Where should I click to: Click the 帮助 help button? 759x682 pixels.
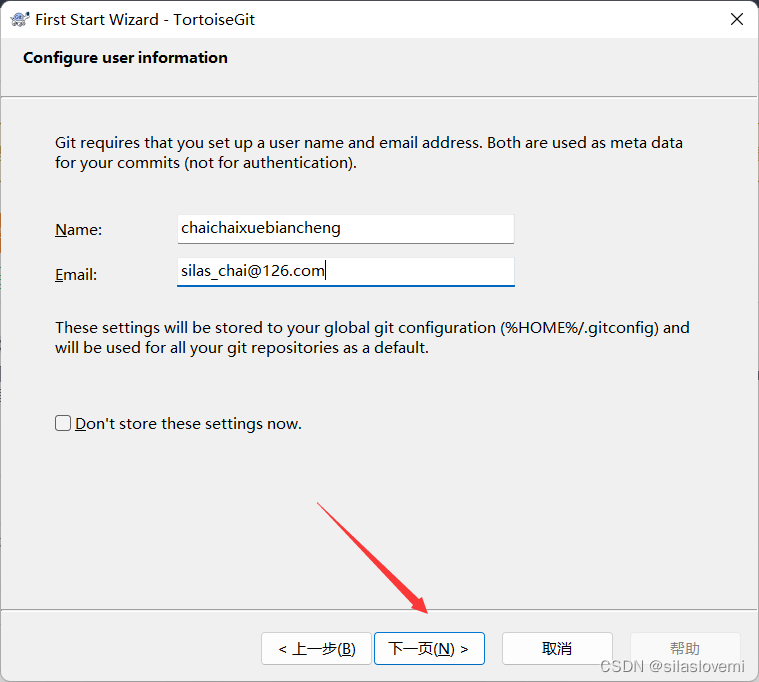pos(685,649)
